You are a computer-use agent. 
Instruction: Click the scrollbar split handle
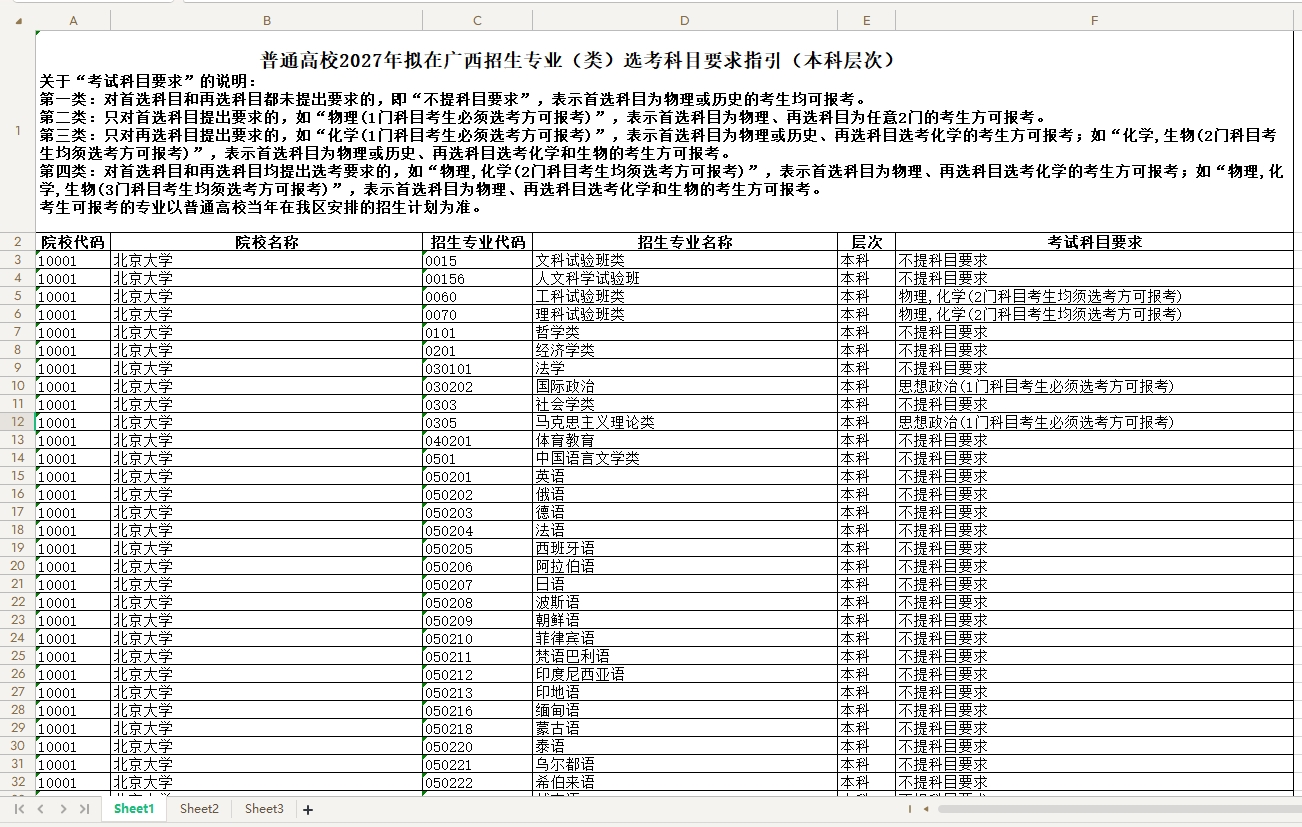point(909,809)
